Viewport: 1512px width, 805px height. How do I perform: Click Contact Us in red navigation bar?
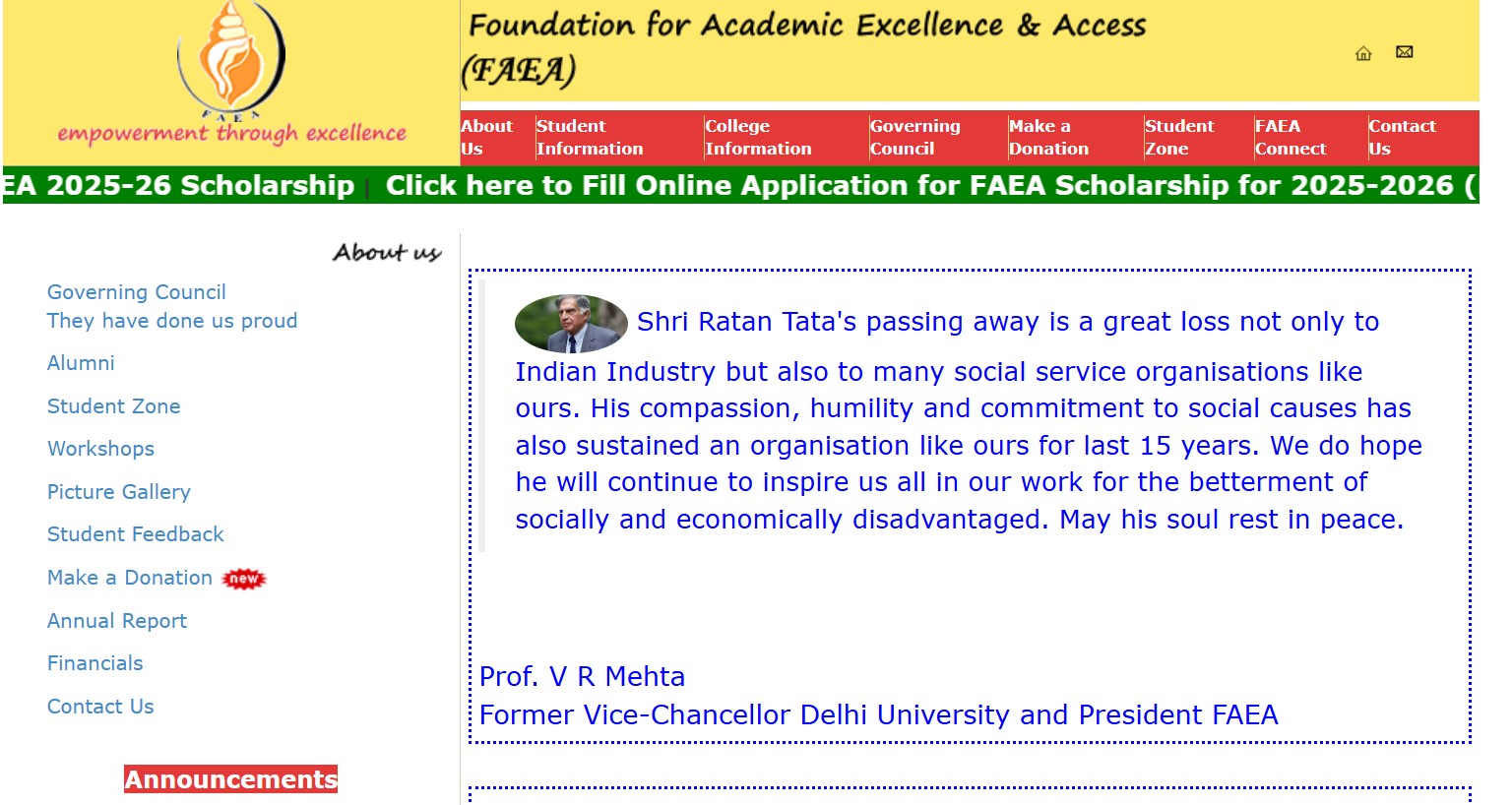pos(1402,138)
